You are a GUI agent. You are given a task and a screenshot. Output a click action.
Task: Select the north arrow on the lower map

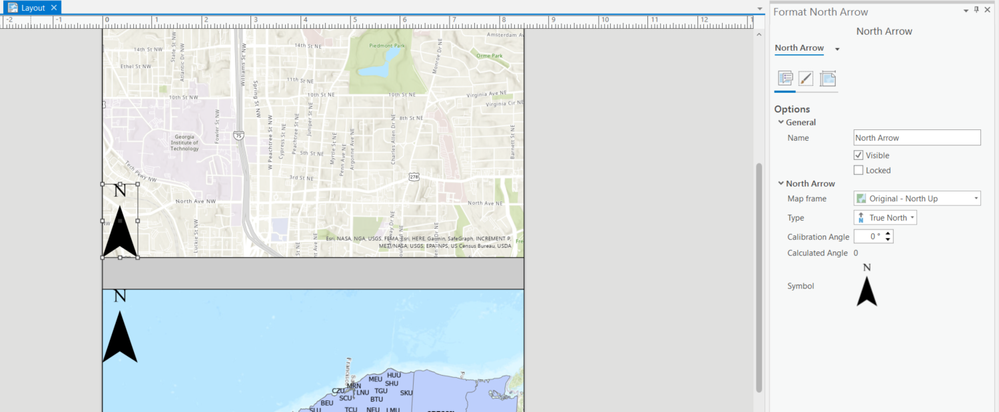[x=120, y=326]
